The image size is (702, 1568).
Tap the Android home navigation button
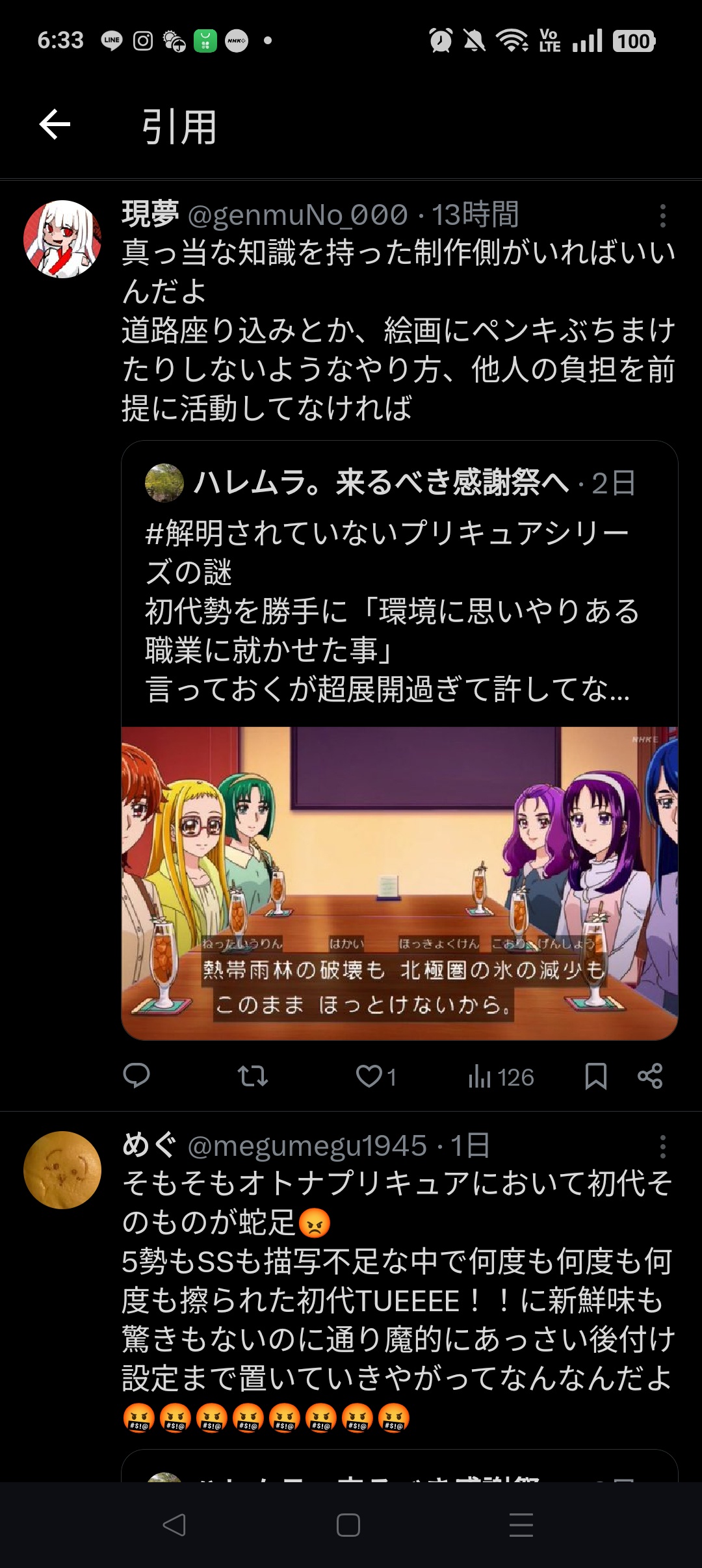pyautogui.click(x=348, y=1525)
